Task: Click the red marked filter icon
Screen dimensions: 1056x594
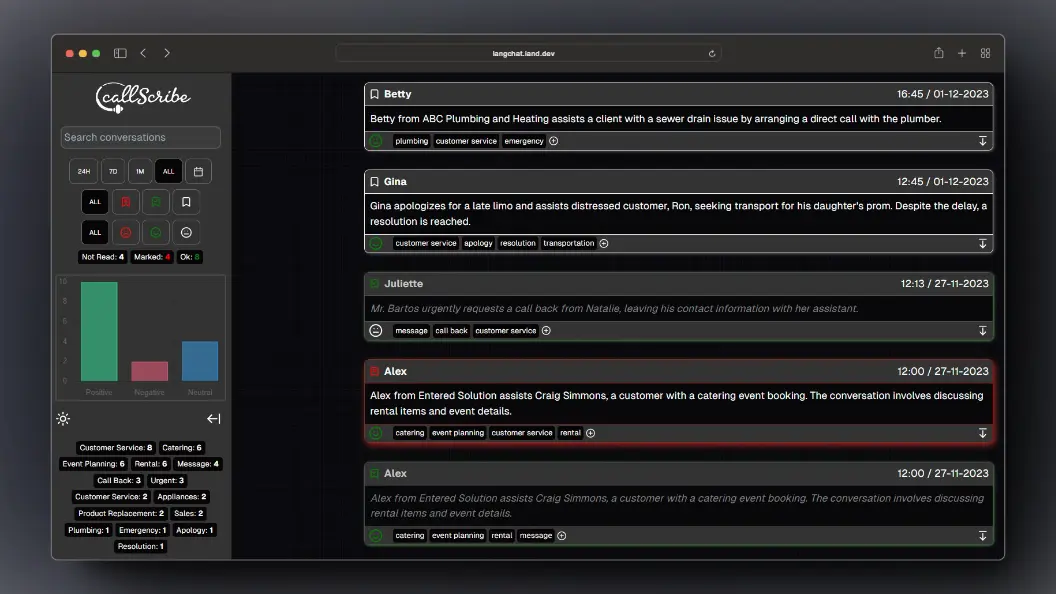Action: tap(125, 202)
